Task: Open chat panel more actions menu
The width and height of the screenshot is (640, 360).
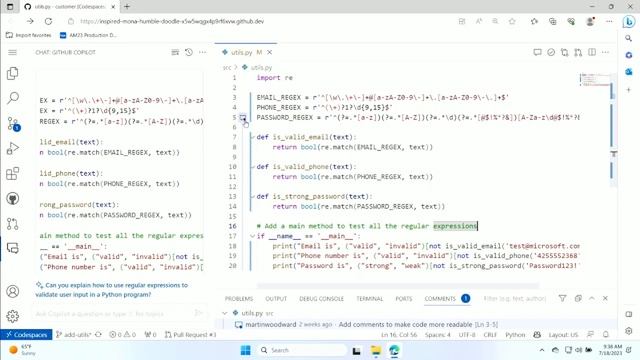Action: (202, 52)
